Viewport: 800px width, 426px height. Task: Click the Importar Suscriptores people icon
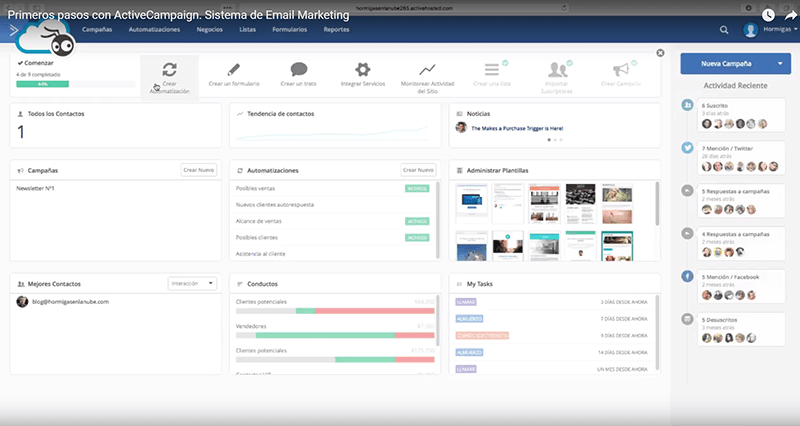[557, 69]
